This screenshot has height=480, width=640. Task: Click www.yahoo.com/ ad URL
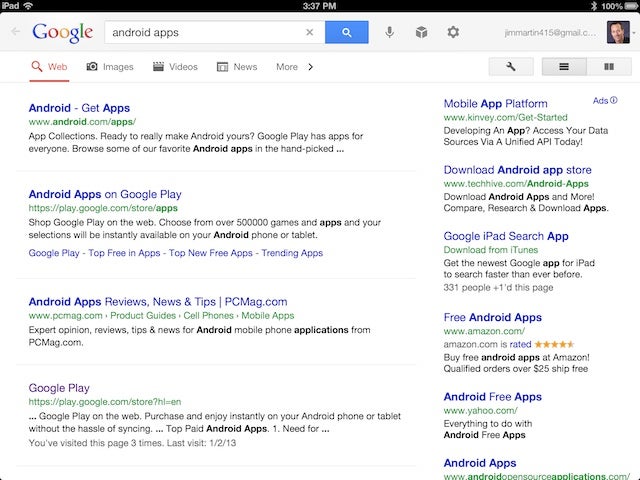[480, 411]
